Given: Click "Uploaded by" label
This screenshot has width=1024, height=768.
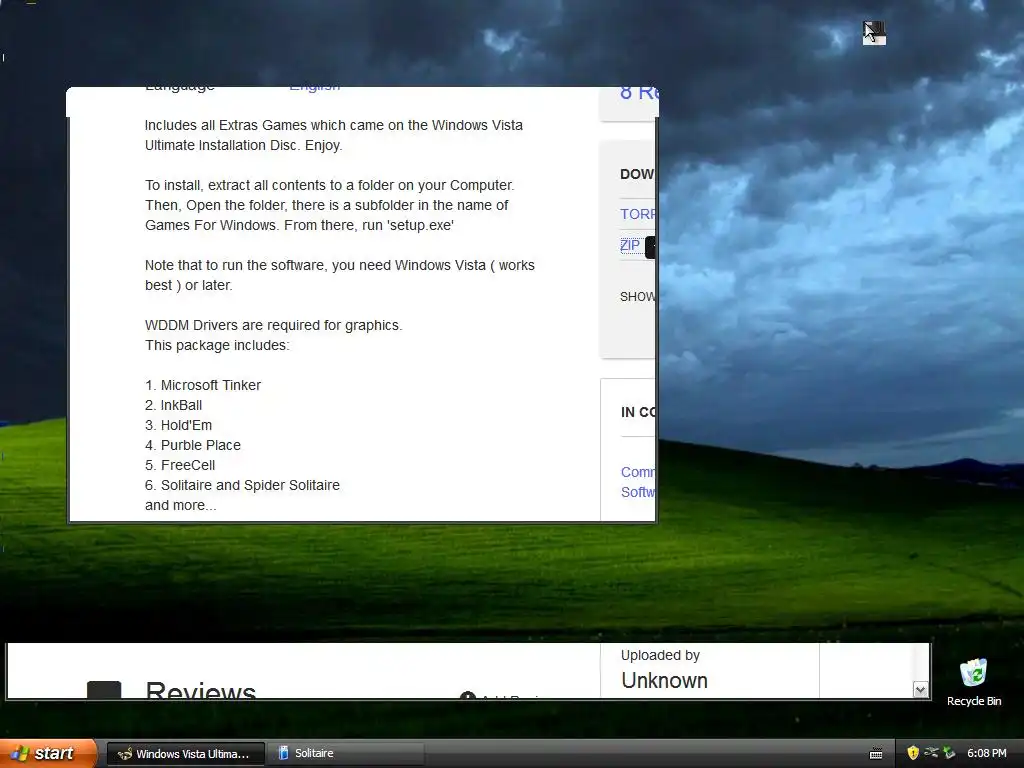Looking at the screenshot, I should point(660,655).
